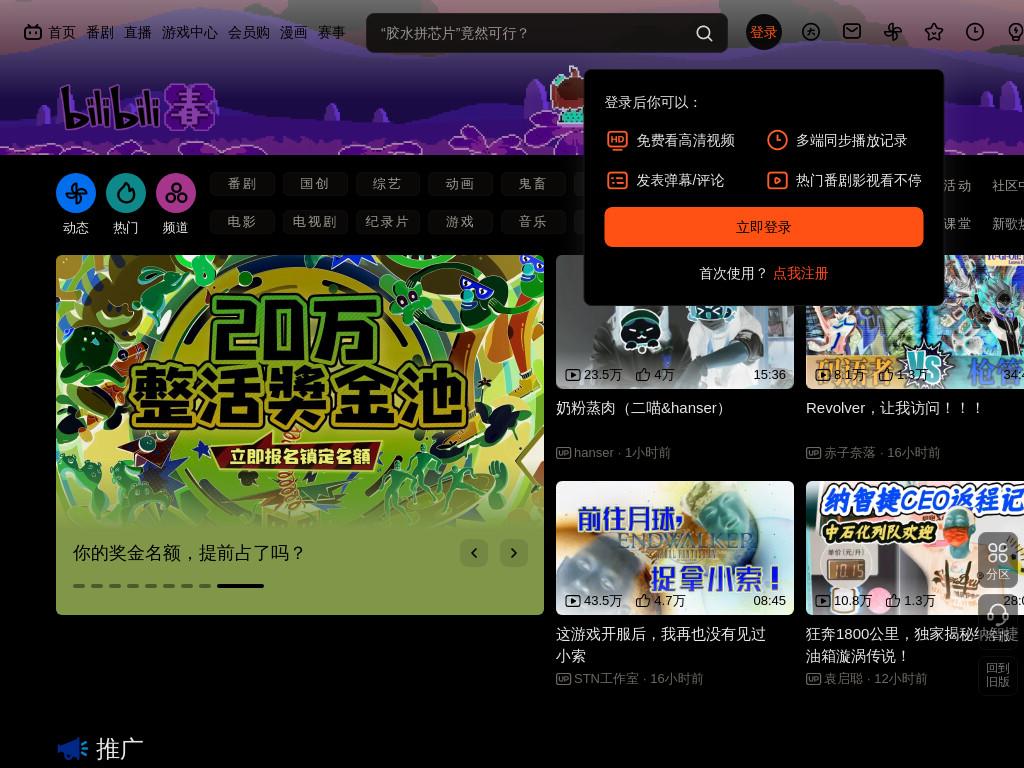Click the 分区 grid icon on right sidebar
The height and width of the screenshot is (768, 1024).
tap(997, 560)
